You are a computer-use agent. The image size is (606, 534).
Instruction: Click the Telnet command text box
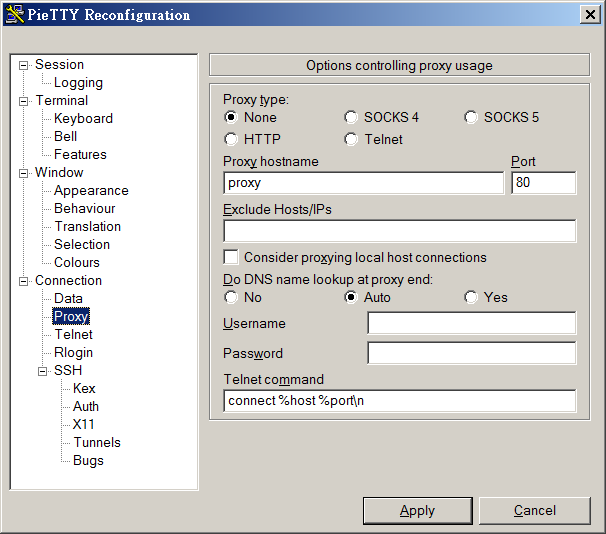tap(400, 401)
